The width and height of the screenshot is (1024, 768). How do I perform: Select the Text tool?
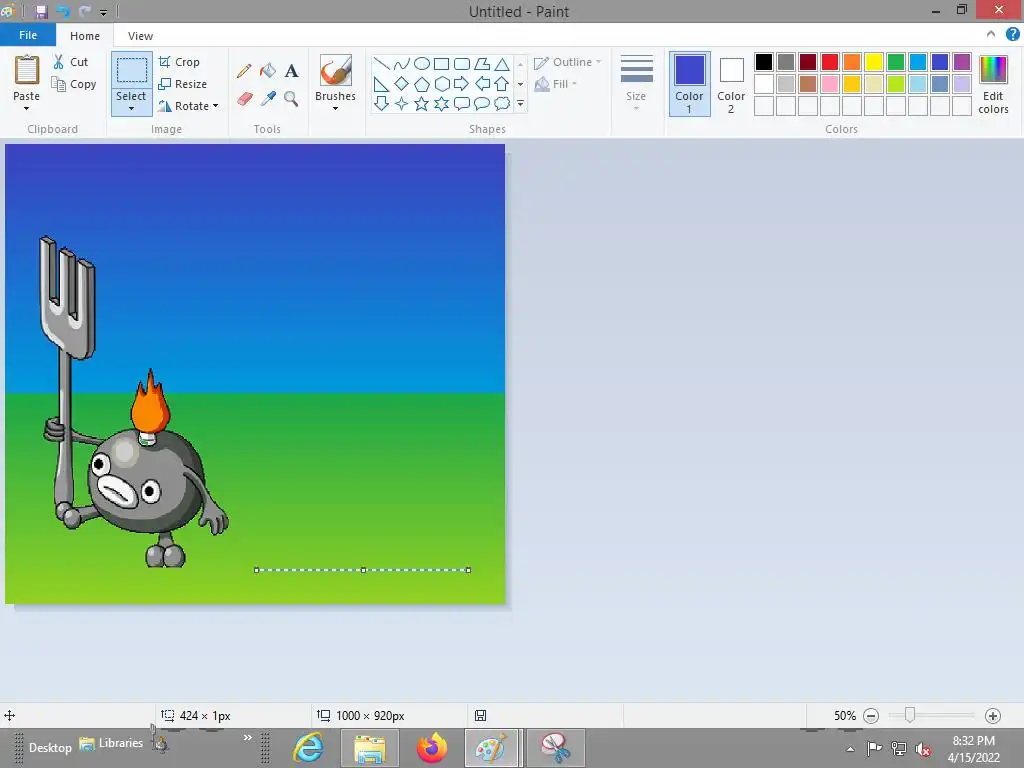pyautogui.click(x=291, y=71)
